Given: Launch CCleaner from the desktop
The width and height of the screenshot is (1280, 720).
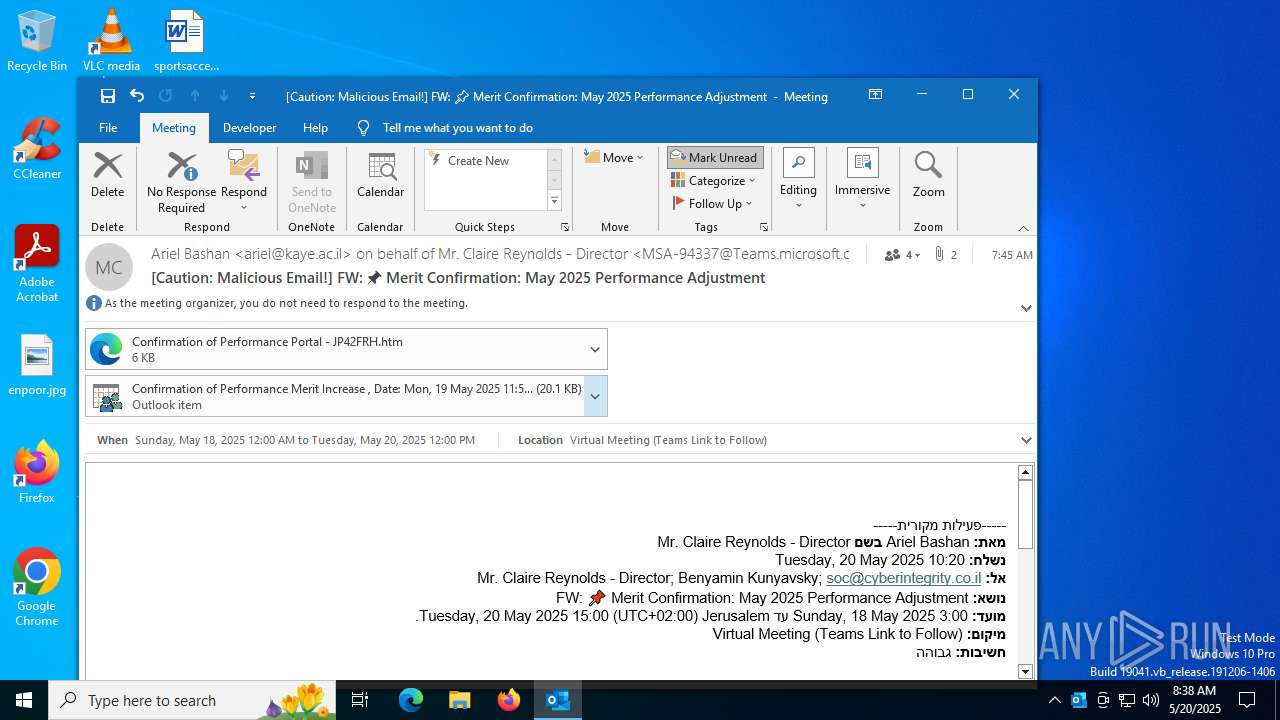Looking at the screenshot, I should point(37,149).
